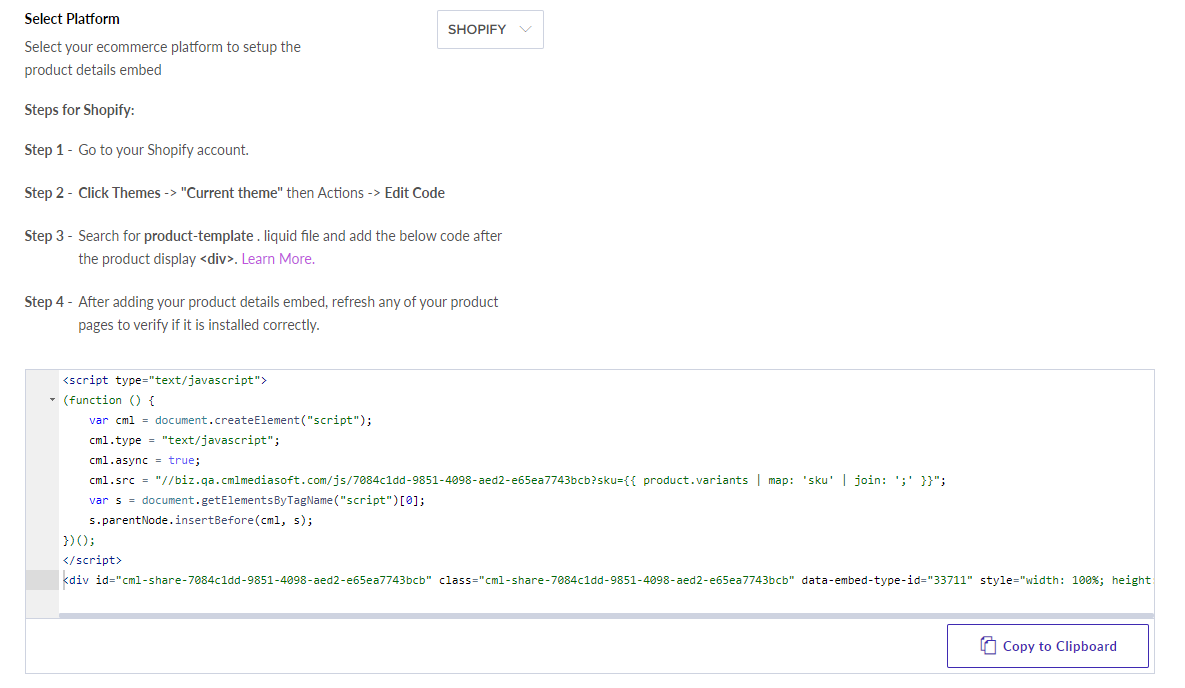Click the 'Select Platform' heading
1185x688 pixels.
pos(72,19)
